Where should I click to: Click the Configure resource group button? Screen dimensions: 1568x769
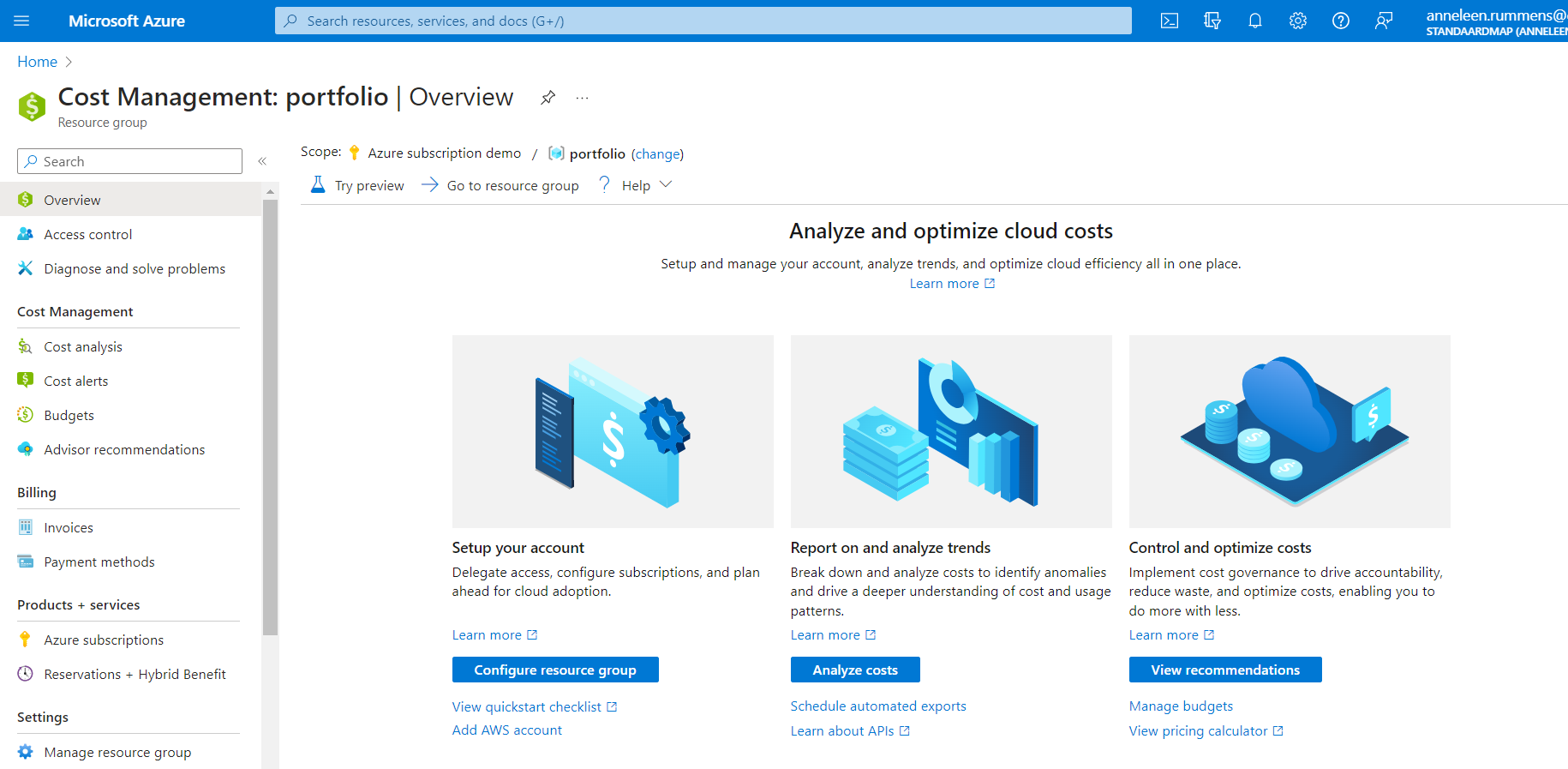(x=555, y=670)
